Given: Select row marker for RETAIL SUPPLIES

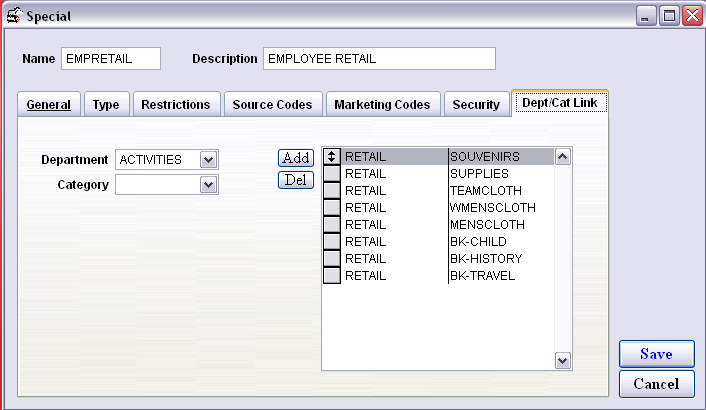Looking at the screenshot, I should [332, 174].
